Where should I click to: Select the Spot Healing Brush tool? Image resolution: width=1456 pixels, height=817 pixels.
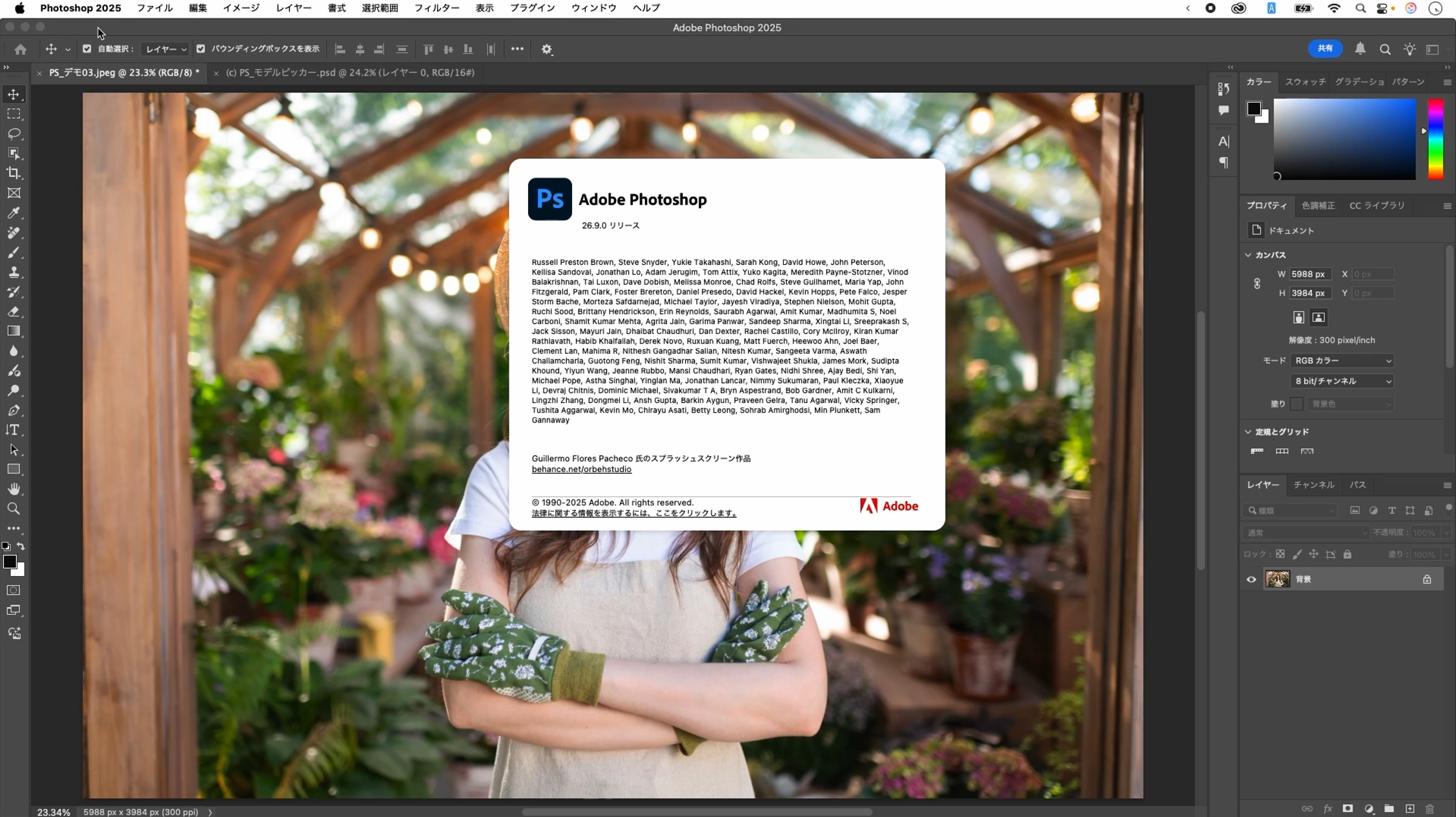click(14, 233)
